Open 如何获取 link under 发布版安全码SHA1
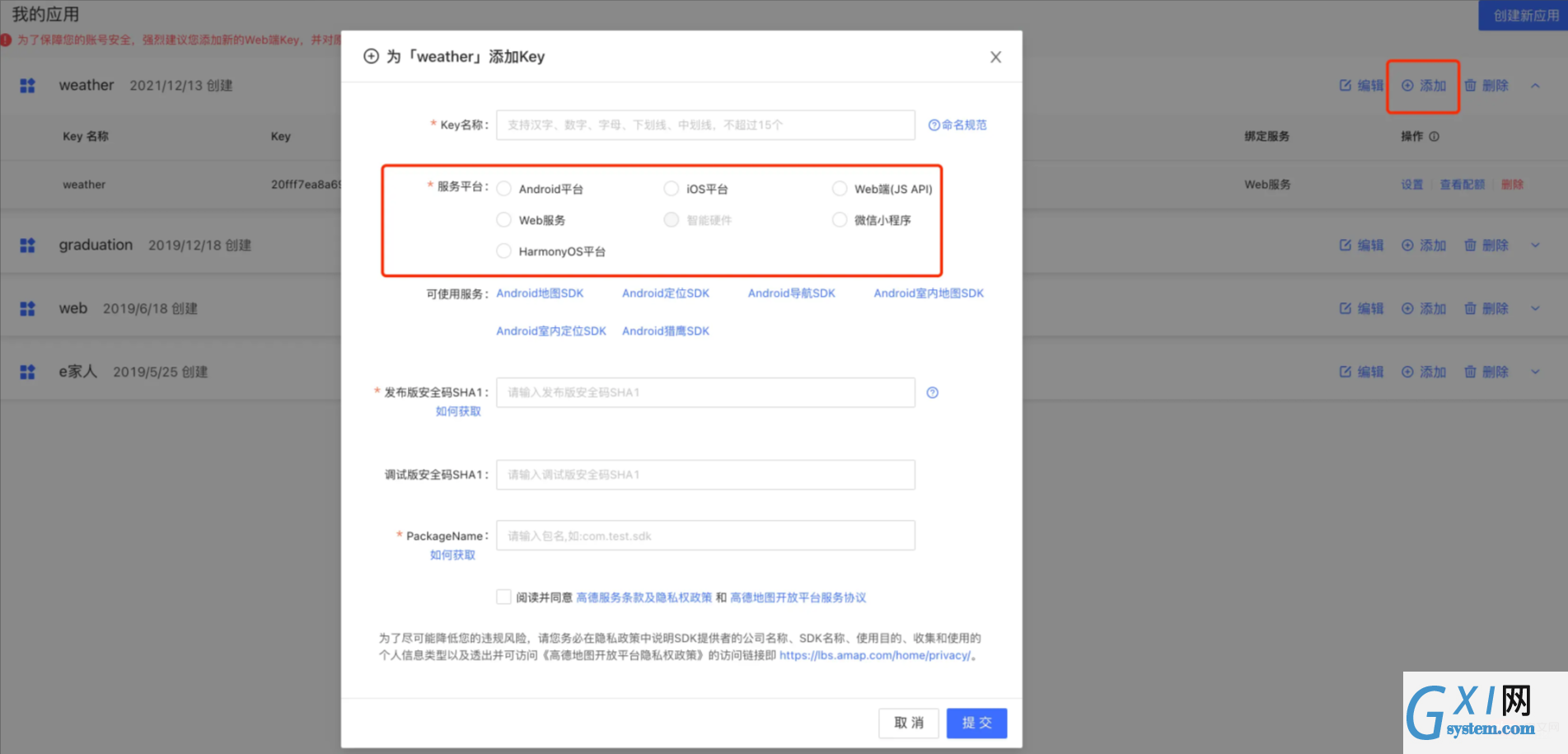The width and height of the screenshot is (1568, 754). (458, 411)
